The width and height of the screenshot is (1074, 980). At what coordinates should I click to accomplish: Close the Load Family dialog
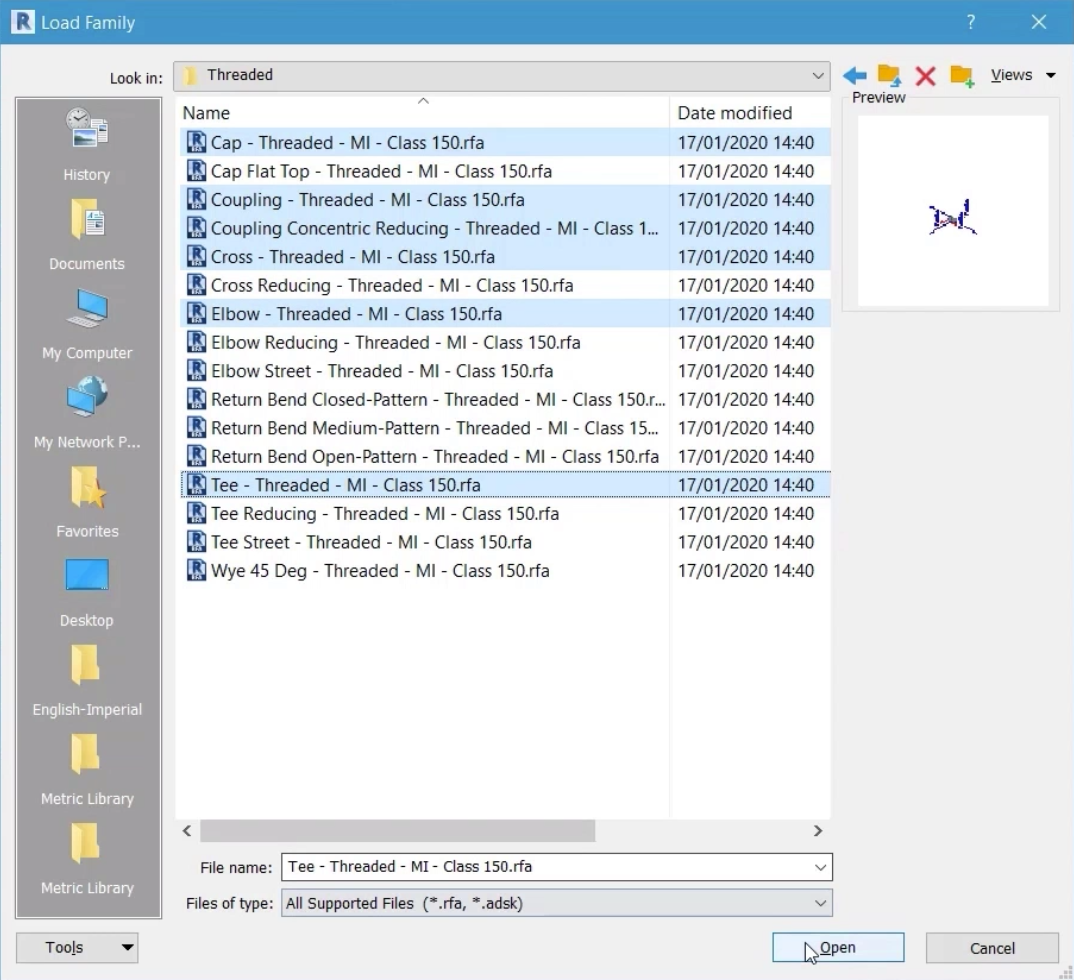pyautogui.click(x=1039, y=22)
